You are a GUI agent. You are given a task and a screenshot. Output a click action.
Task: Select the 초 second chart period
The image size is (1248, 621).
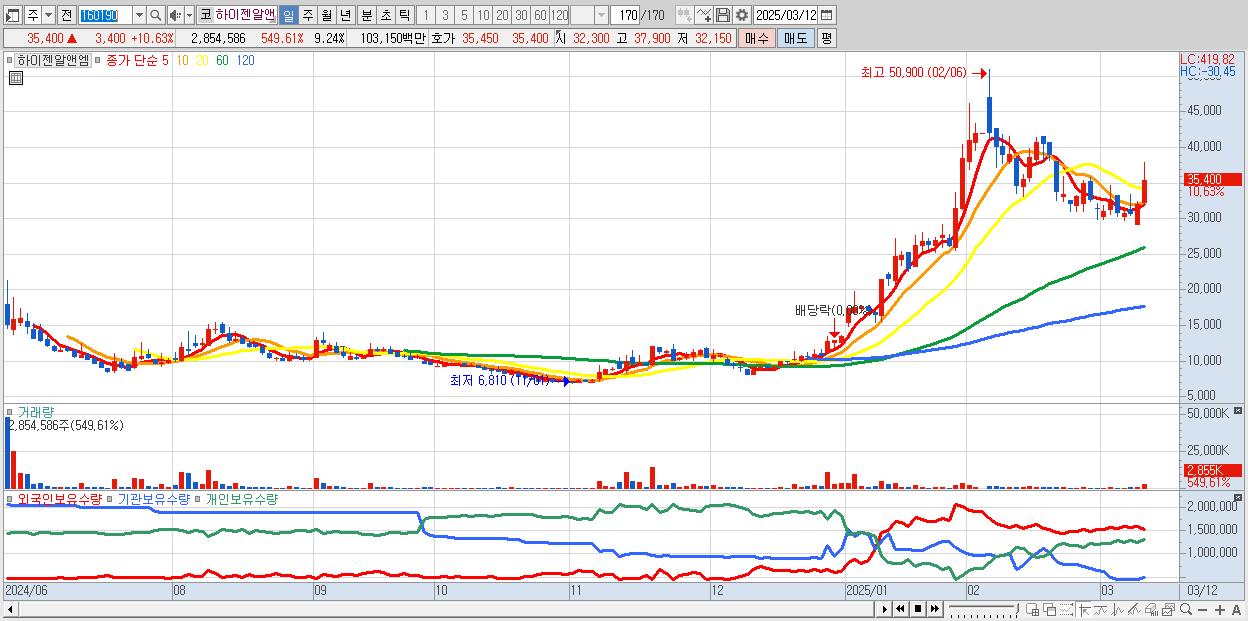[385, 15]
